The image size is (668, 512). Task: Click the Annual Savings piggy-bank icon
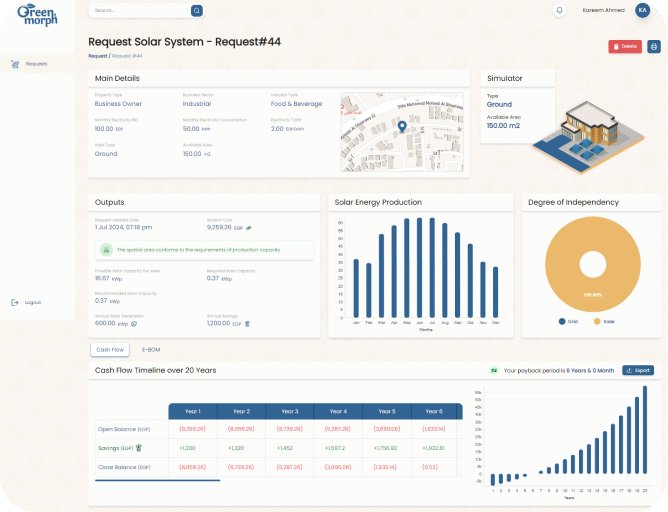tap(248, 324)
